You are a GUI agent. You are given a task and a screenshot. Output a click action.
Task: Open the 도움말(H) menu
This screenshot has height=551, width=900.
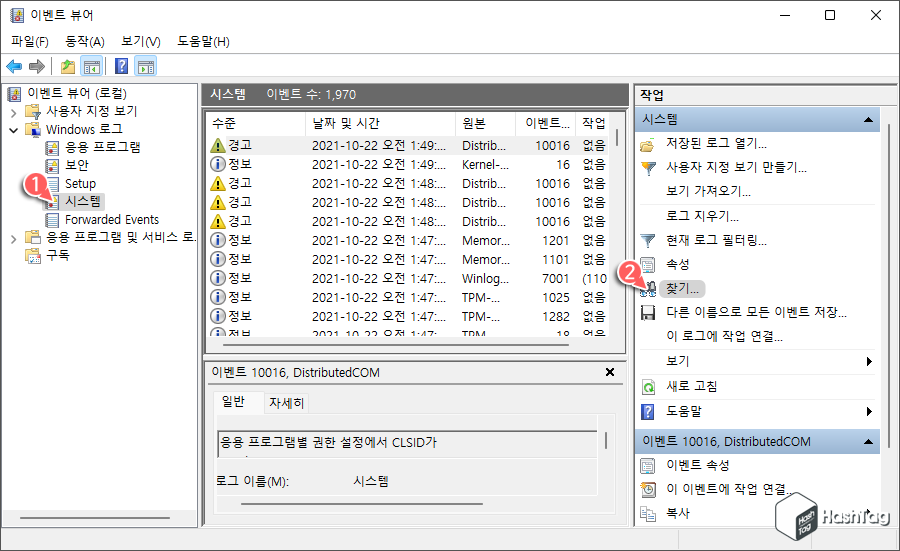click(203, 42)
